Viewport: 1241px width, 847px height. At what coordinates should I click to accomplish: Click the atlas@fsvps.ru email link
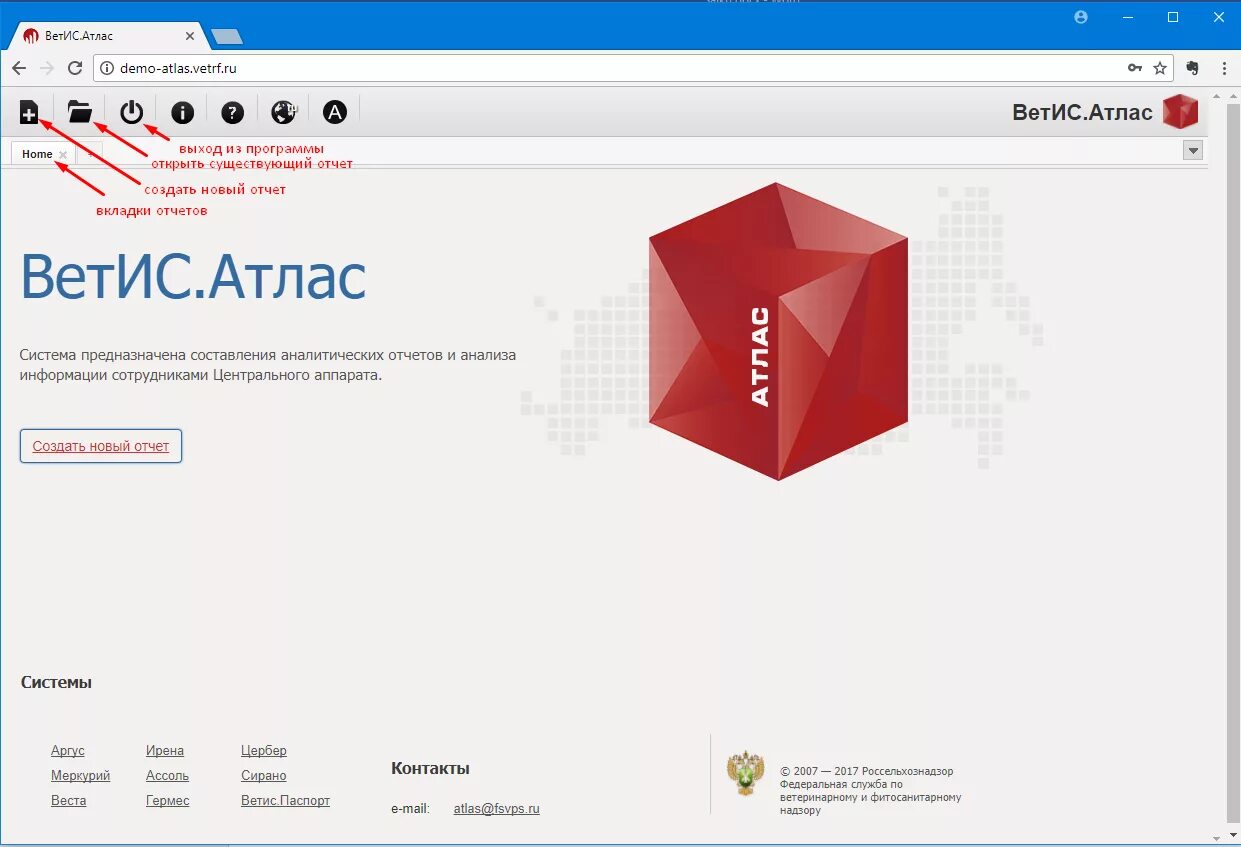496,808
